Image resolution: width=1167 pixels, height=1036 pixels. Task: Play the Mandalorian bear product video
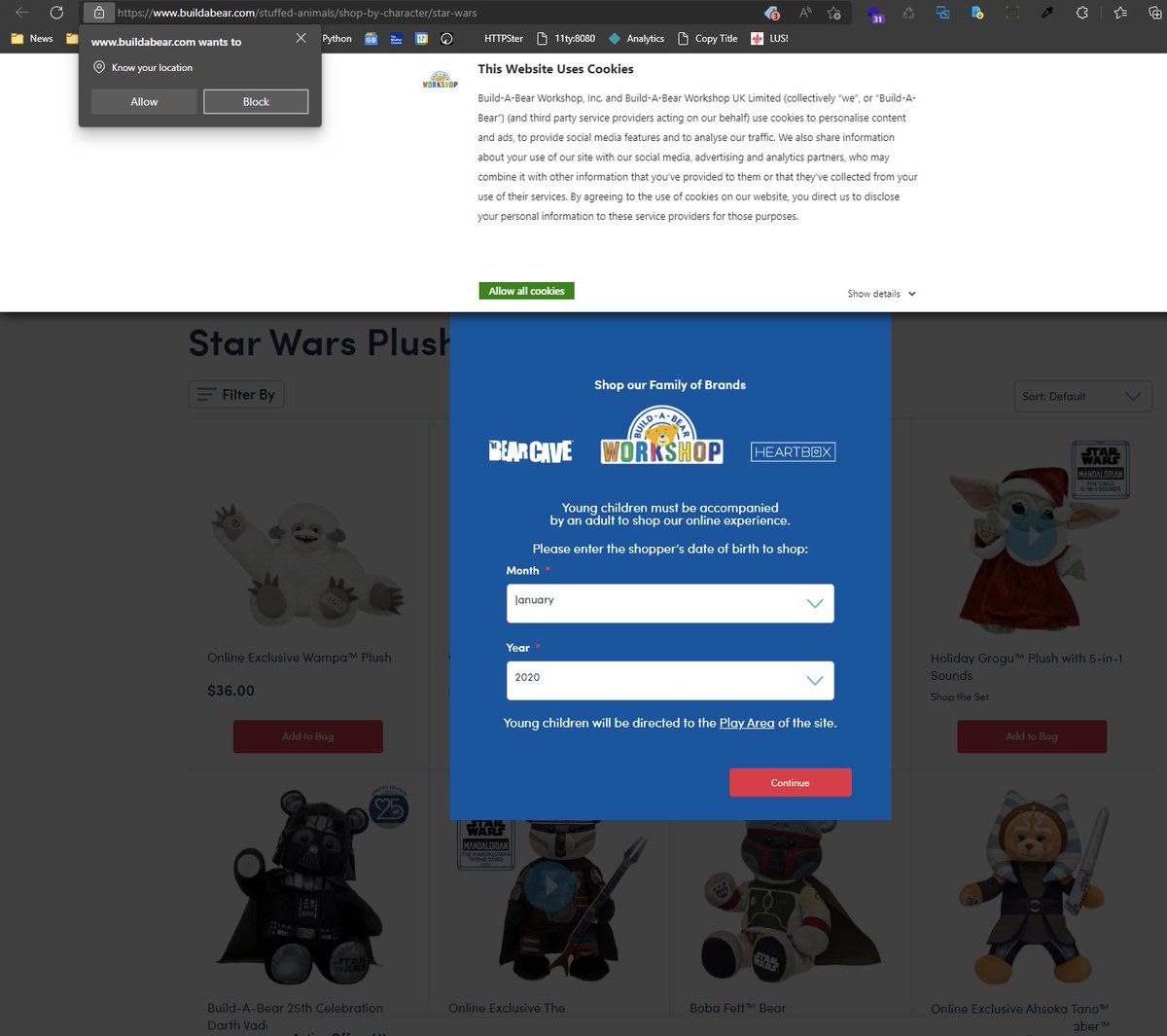tap(549, 887)
